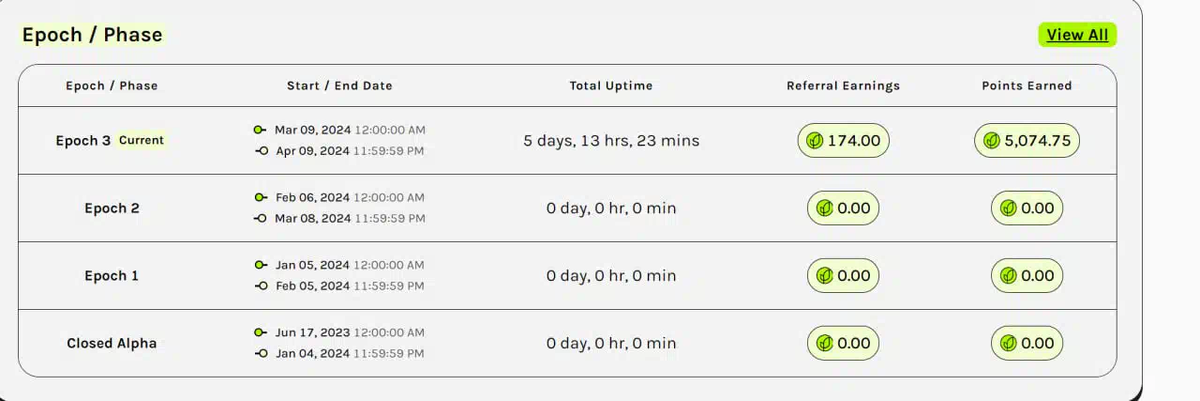Select the Epoch 2 row label
The height and width of the screenshot is (401, 1200).
[112, 209]
